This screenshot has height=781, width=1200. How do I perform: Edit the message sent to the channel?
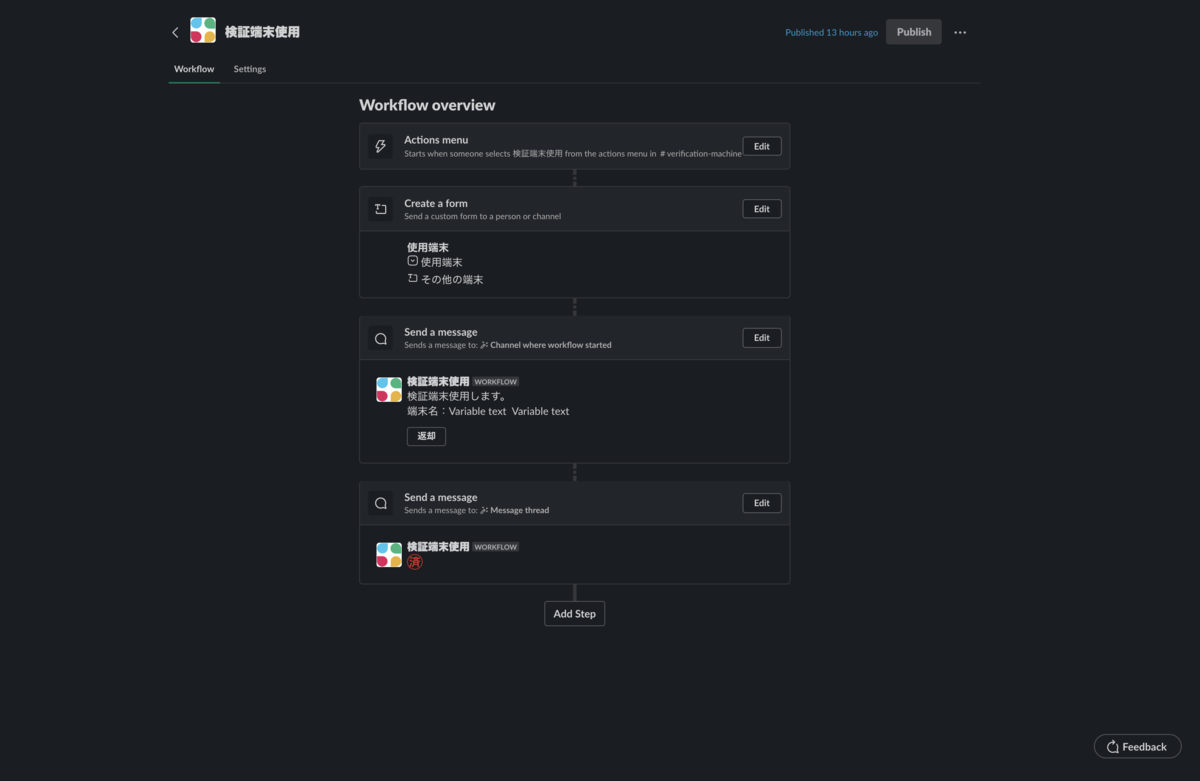[x=762, y=338]
